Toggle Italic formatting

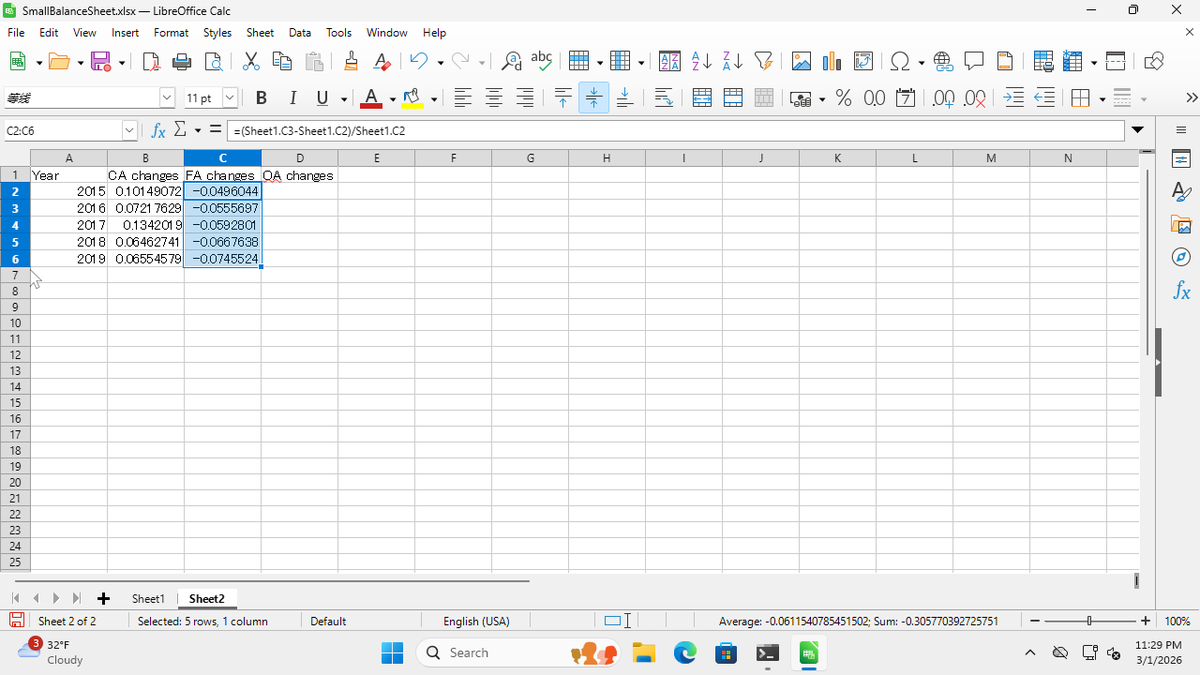pyautogui.click(x=294, y=98)
